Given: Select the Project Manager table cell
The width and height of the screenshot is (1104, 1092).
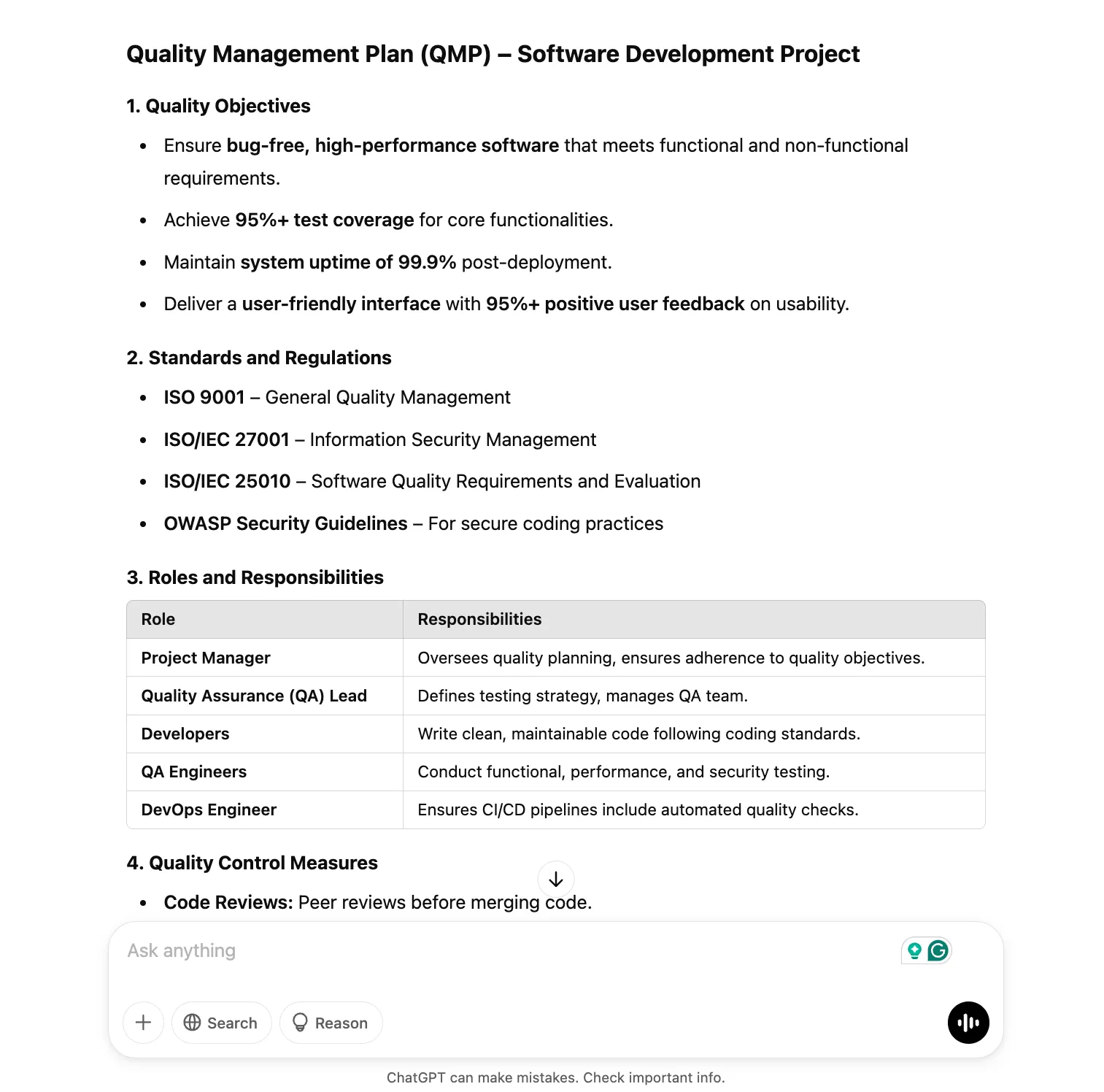Looking at the screenshot, I should click(265, 658).
